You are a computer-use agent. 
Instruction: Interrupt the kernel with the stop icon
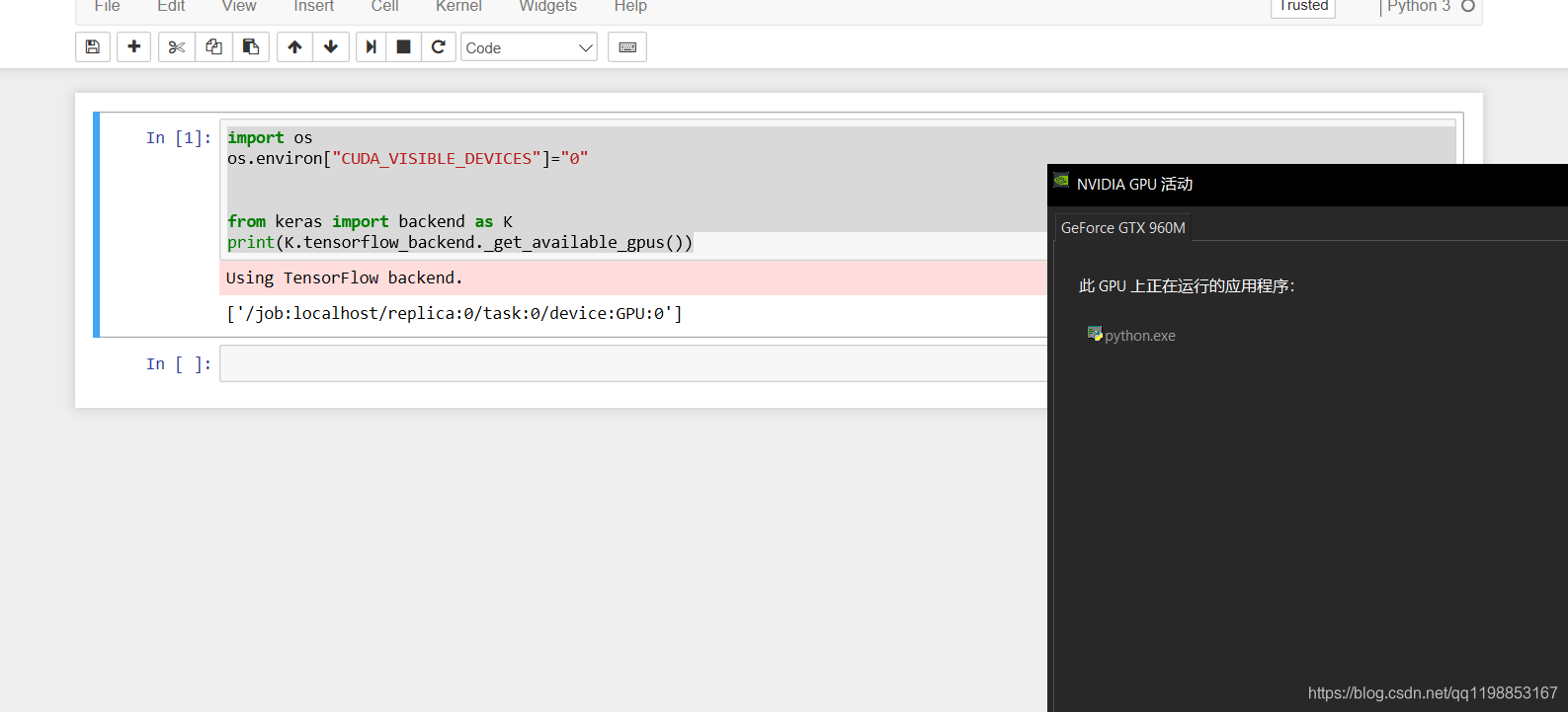coord(404,47)
